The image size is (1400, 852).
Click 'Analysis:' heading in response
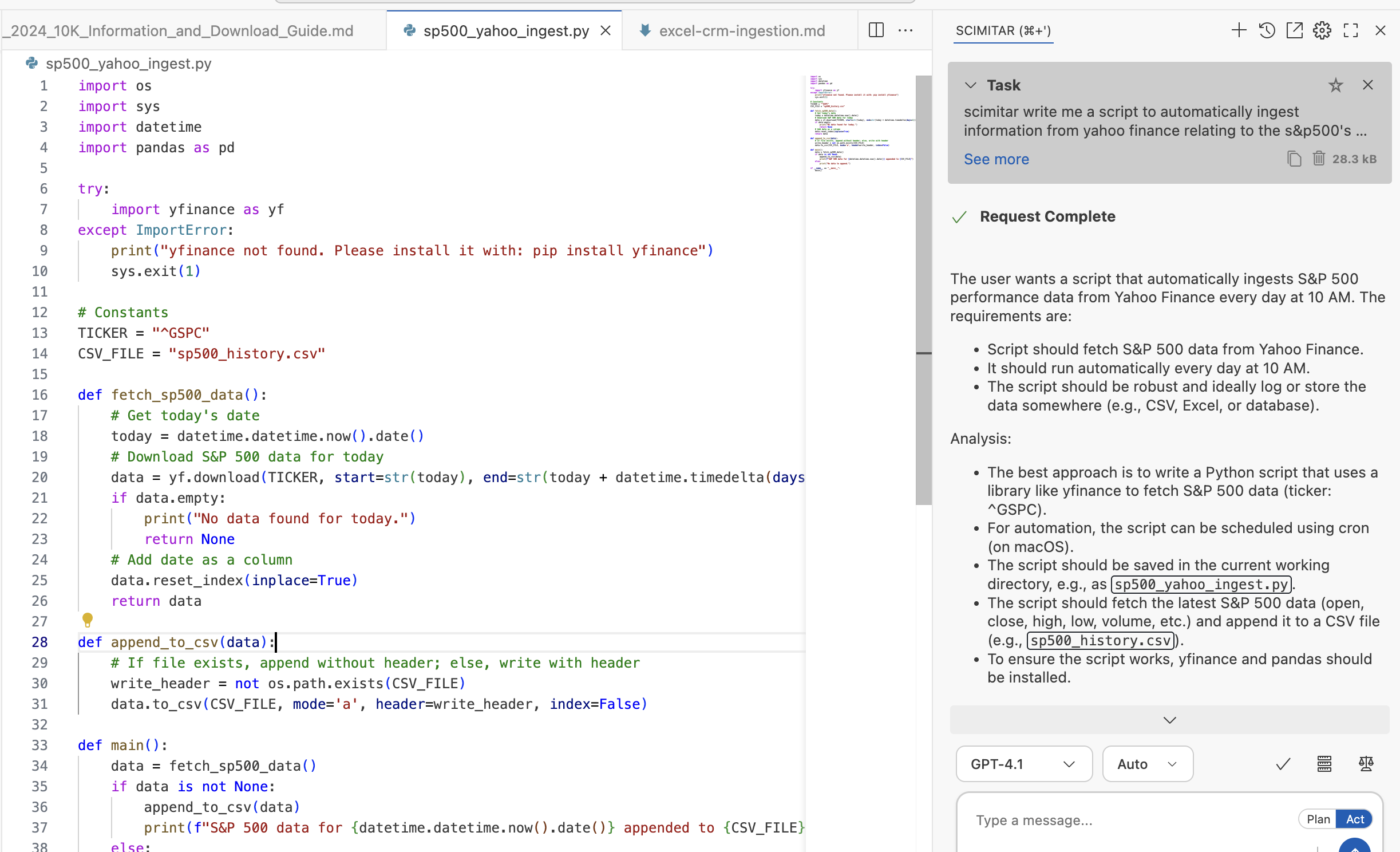tap(981, 439)
